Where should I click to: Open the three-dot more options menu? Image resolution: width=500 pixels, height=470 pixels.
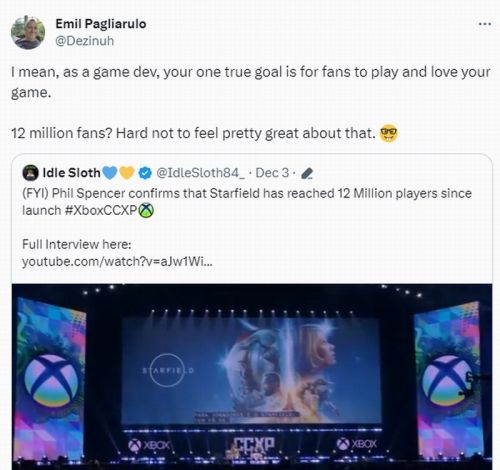click(x=485, y=24)
